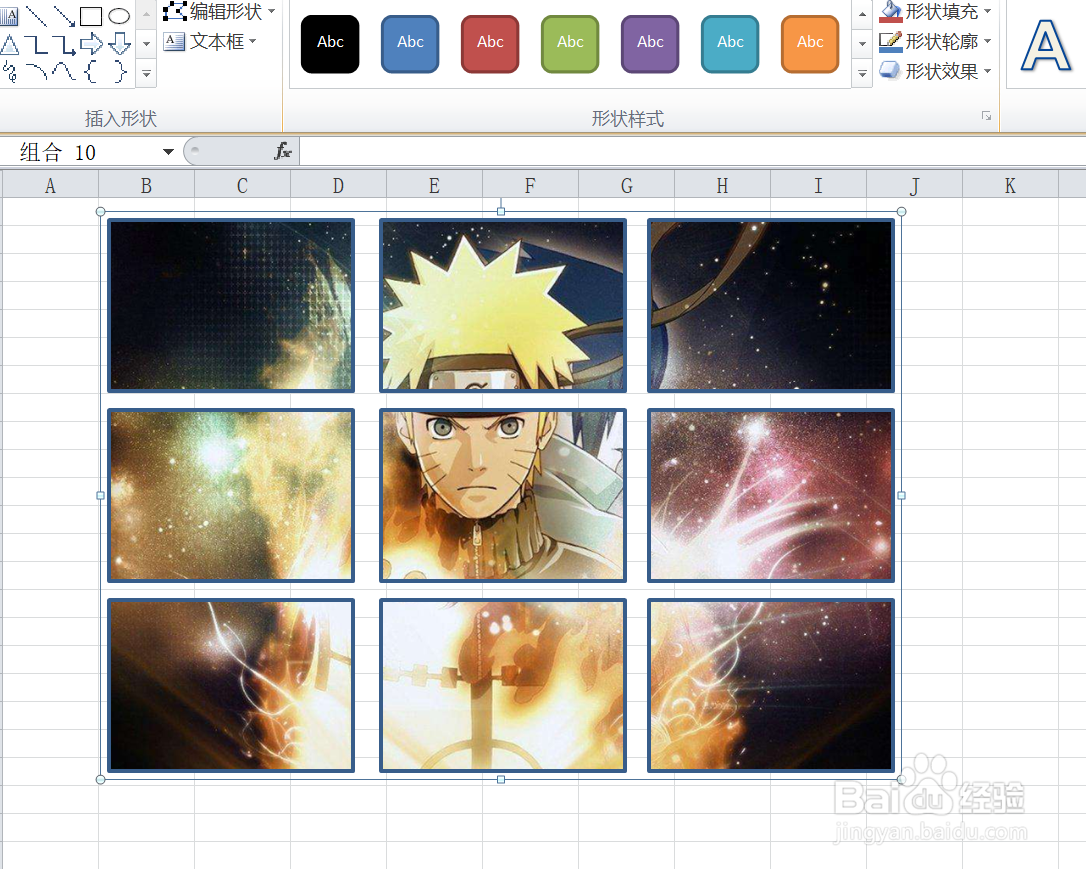Apply the blue Abc shape style
The width and height of the screenshot is (1086, 869).
[410, 44]
